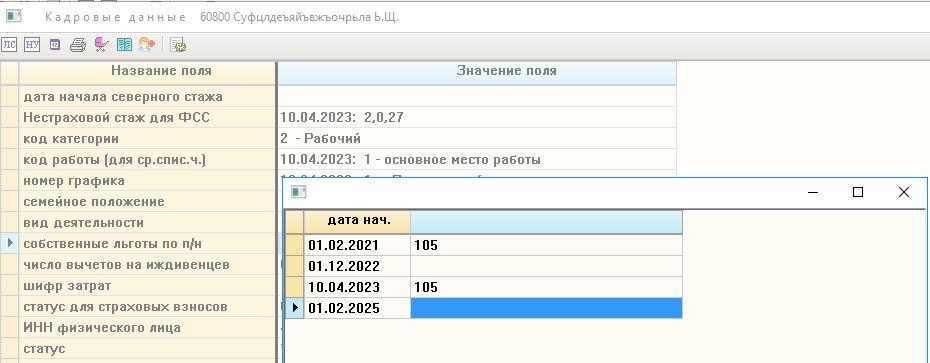The height and width of the screenshot is (363, 930).
Task: Click the ЛС toolbar icon
Action: (9, 45)
